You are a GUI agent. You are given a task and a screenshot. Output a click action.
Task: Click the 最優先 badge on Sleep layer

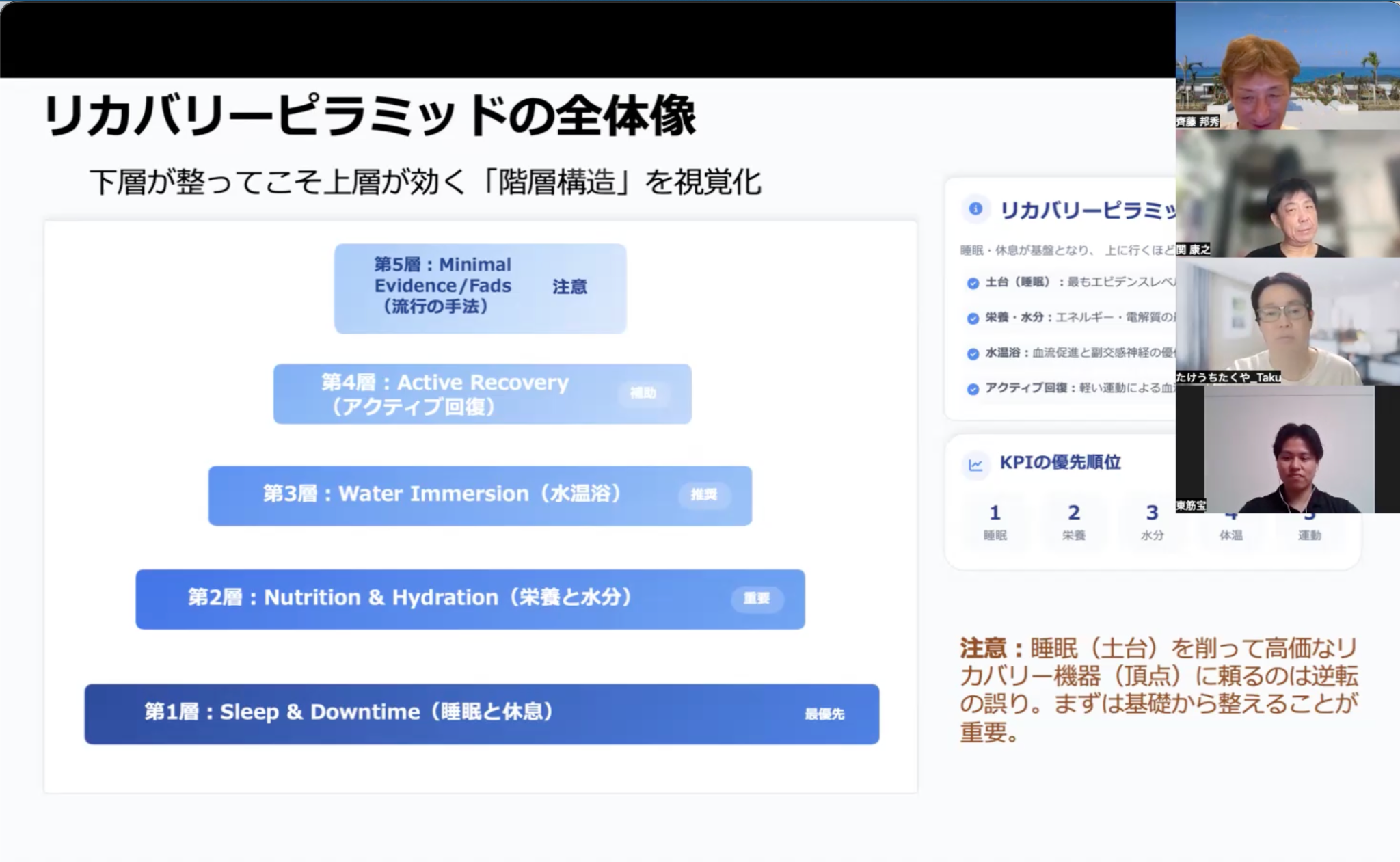click(x=824, y=714)
